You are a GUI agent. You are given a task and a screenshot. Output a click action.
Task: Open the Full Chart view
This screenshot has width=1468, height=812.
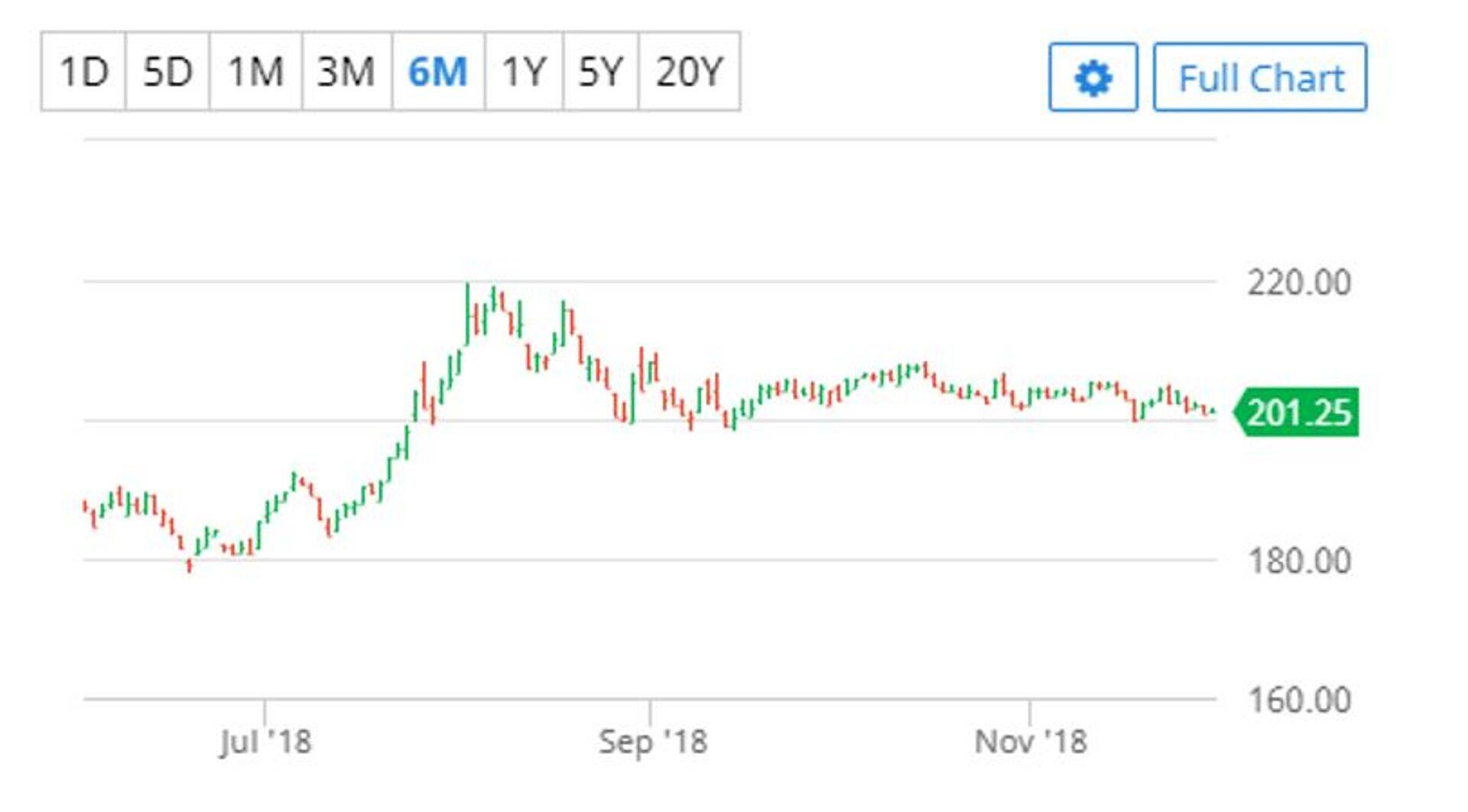[x=1260, y=78]
